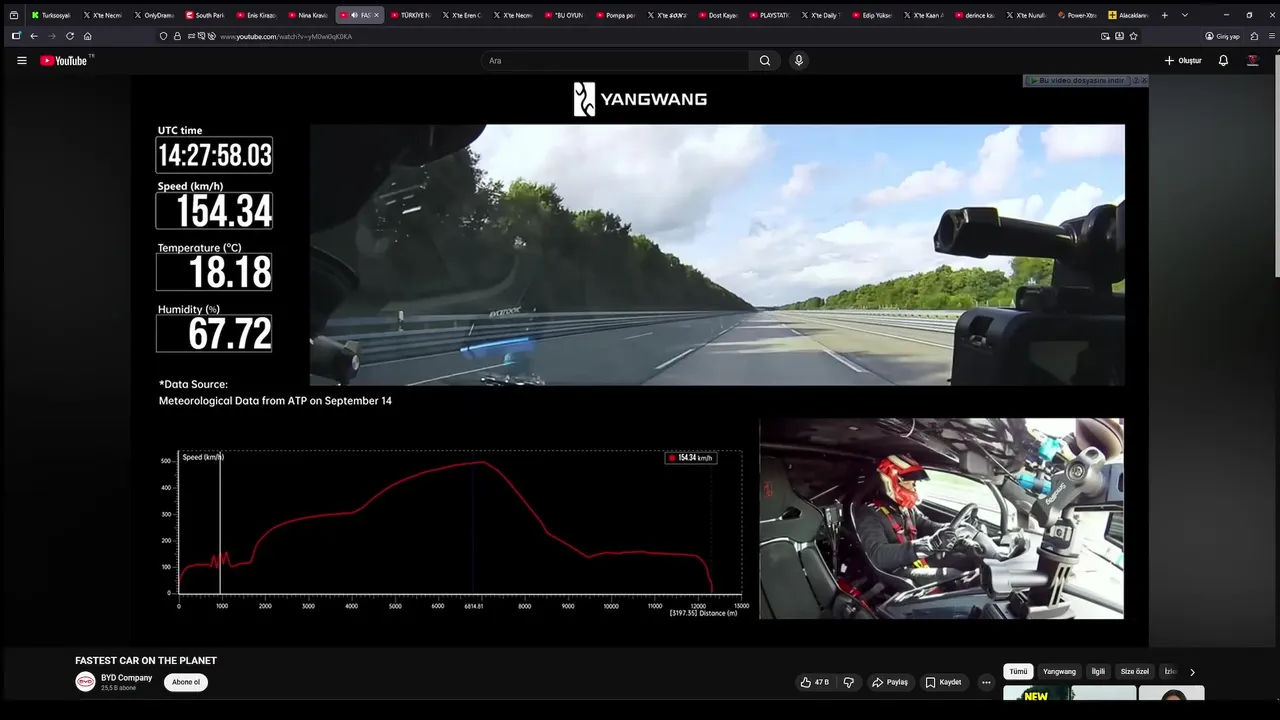Mute the playing tab via speaker icon
Image resolution: width=1280 pixels, height=720 pixels.
point(355,15)
